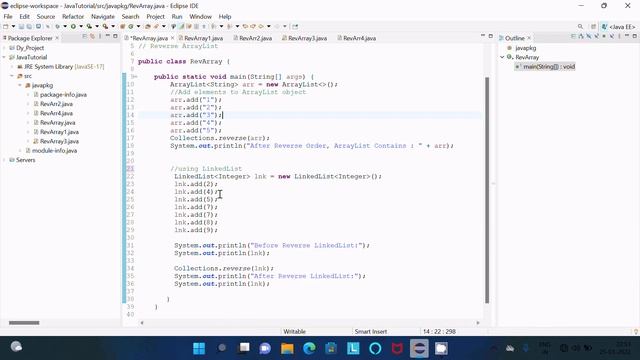Toggle Mark Occurrences pen icon in toolbar
Viewport: 640px width, 360px height.
[x=181, y=27]
